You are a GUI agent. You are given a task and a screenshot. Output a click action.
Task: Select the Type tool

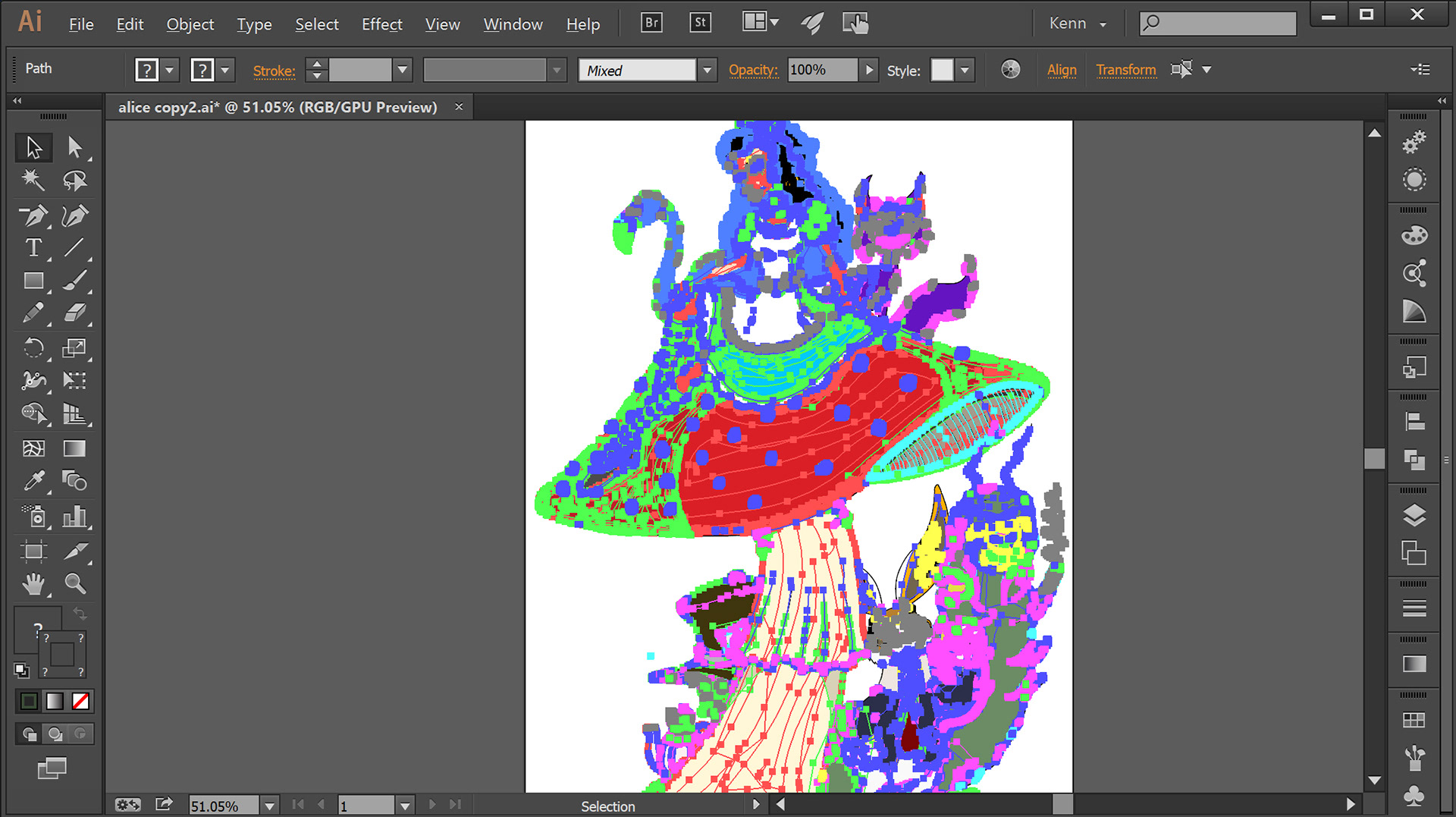pos(33,248)
